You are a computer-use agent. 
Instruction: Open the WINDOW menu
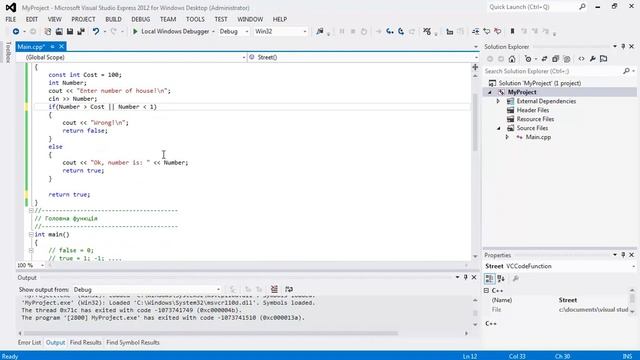[x=250, y=19]
